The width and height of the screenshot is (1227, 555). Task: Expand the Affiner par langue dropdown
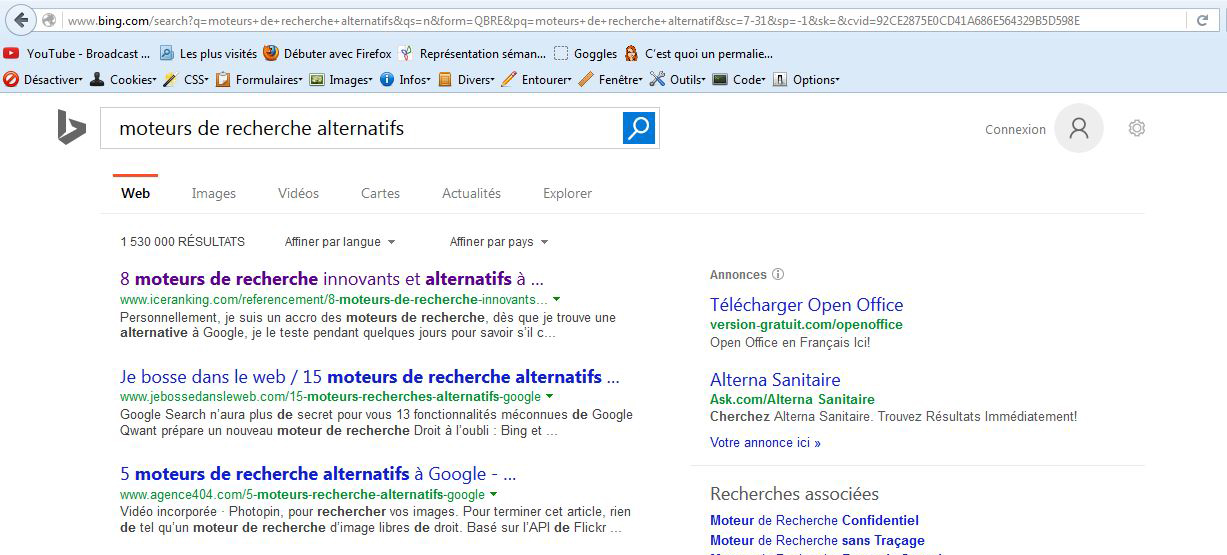(340, 242)
